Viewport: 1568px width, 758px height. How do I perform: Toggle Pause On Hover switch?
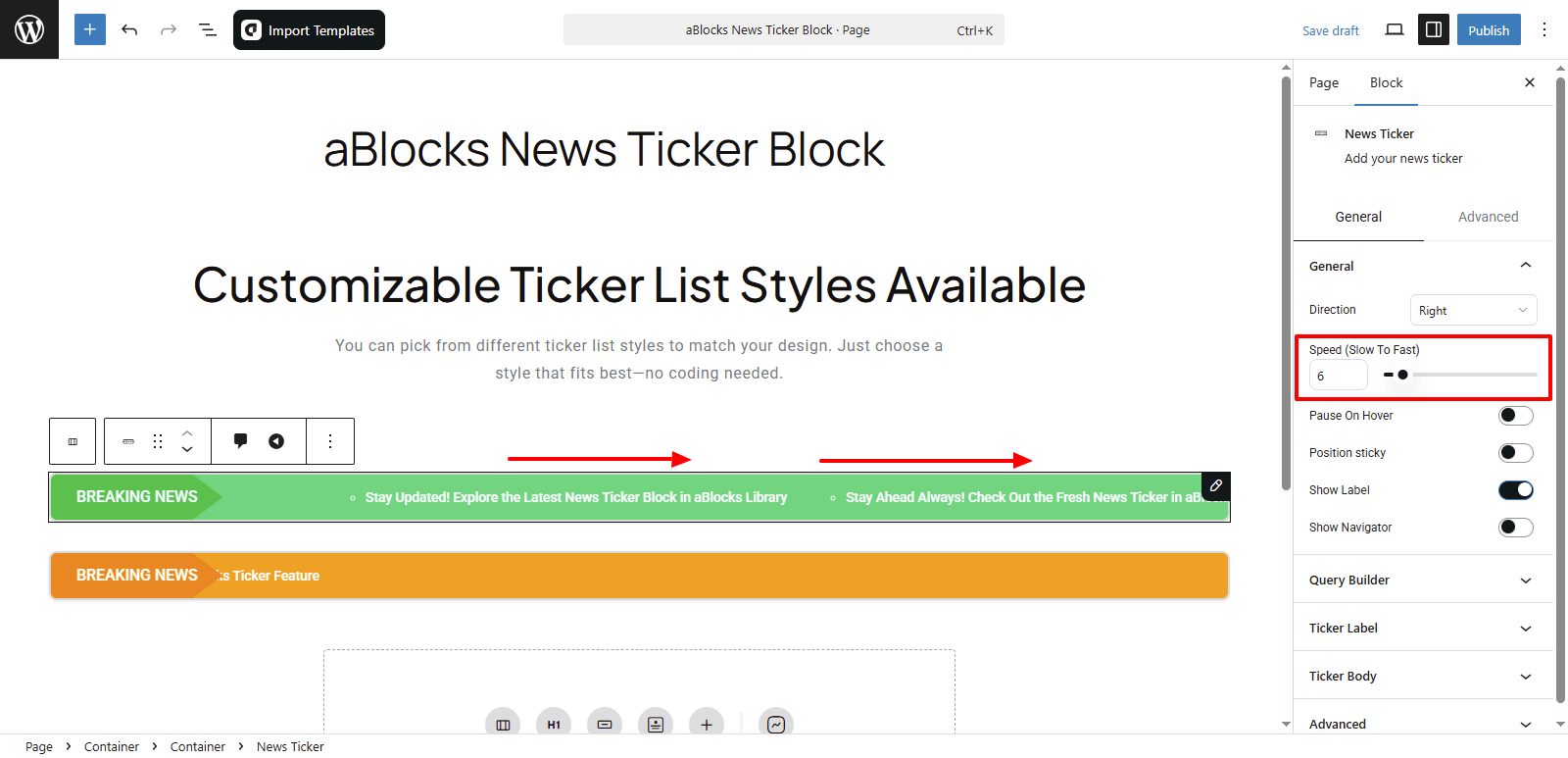[x=1516, y=416]
